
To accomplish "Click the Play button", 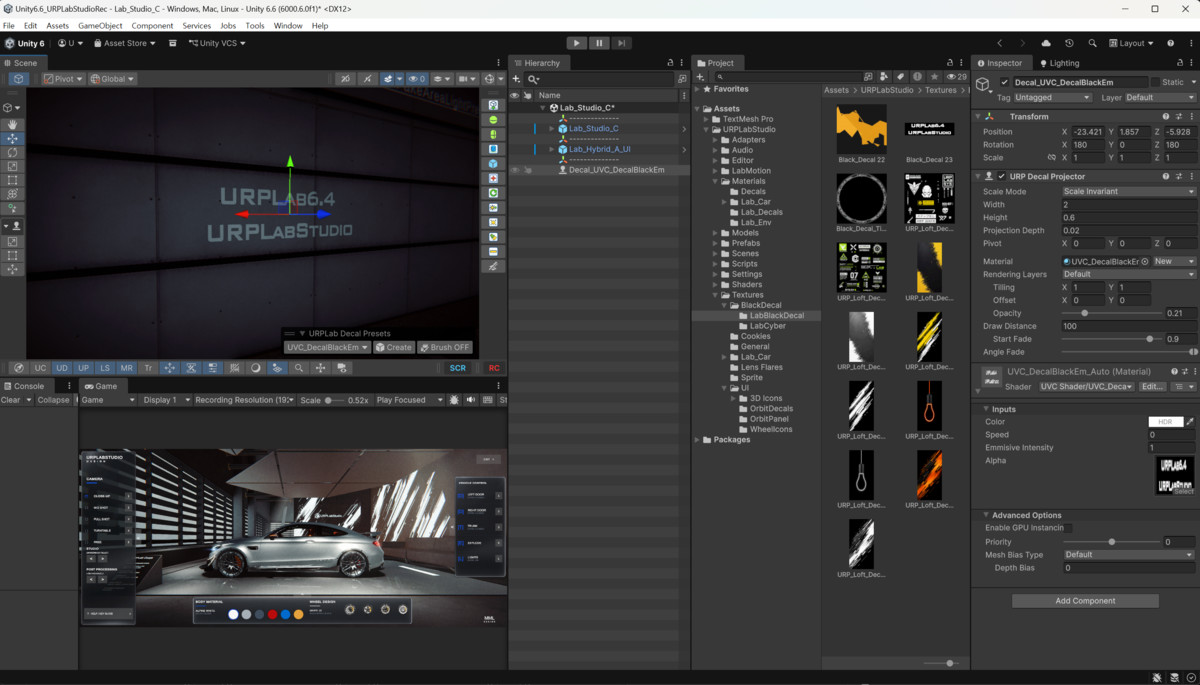I will click(576, 43).
